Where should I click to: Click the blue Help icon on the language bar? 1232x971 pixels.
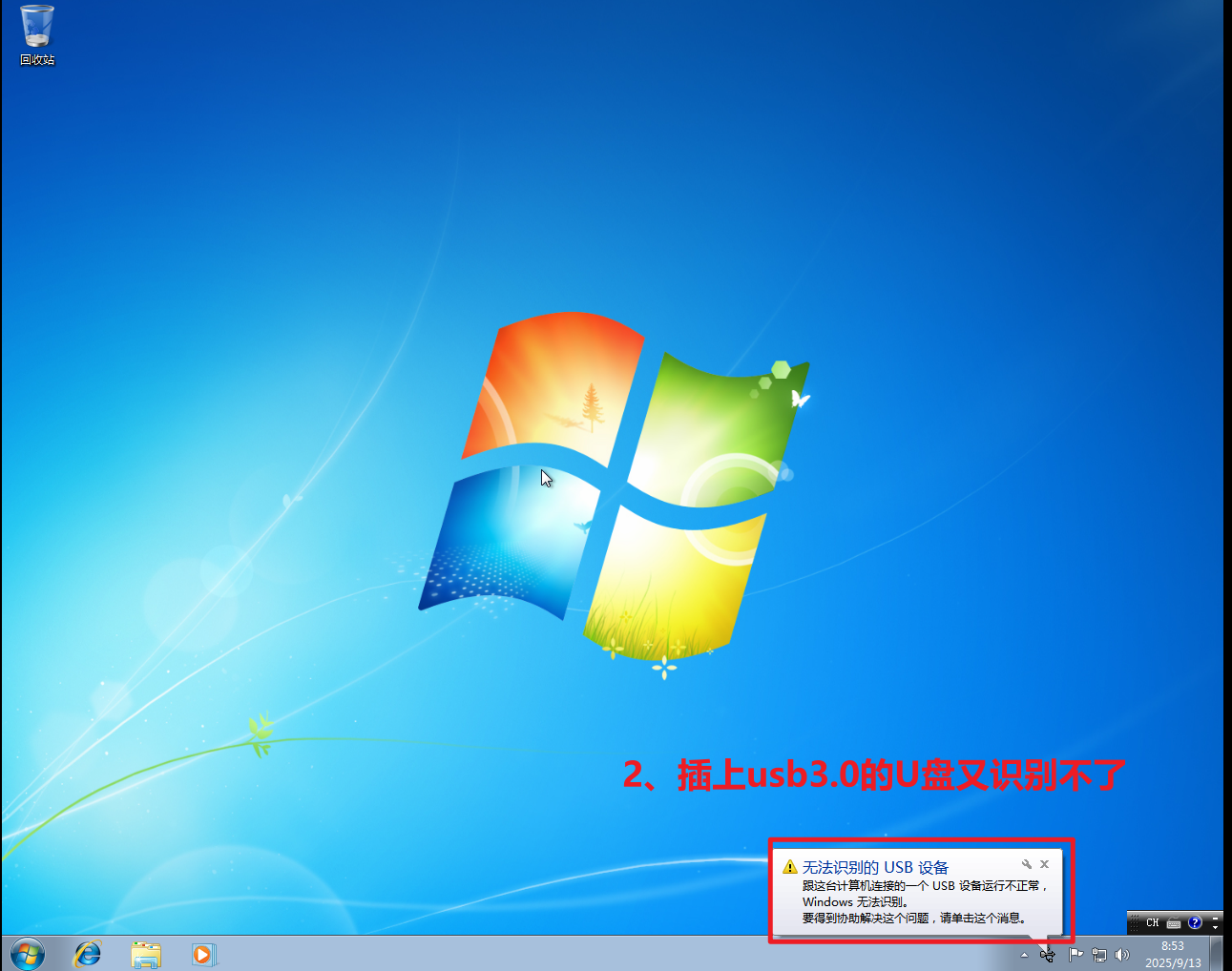1194,923
